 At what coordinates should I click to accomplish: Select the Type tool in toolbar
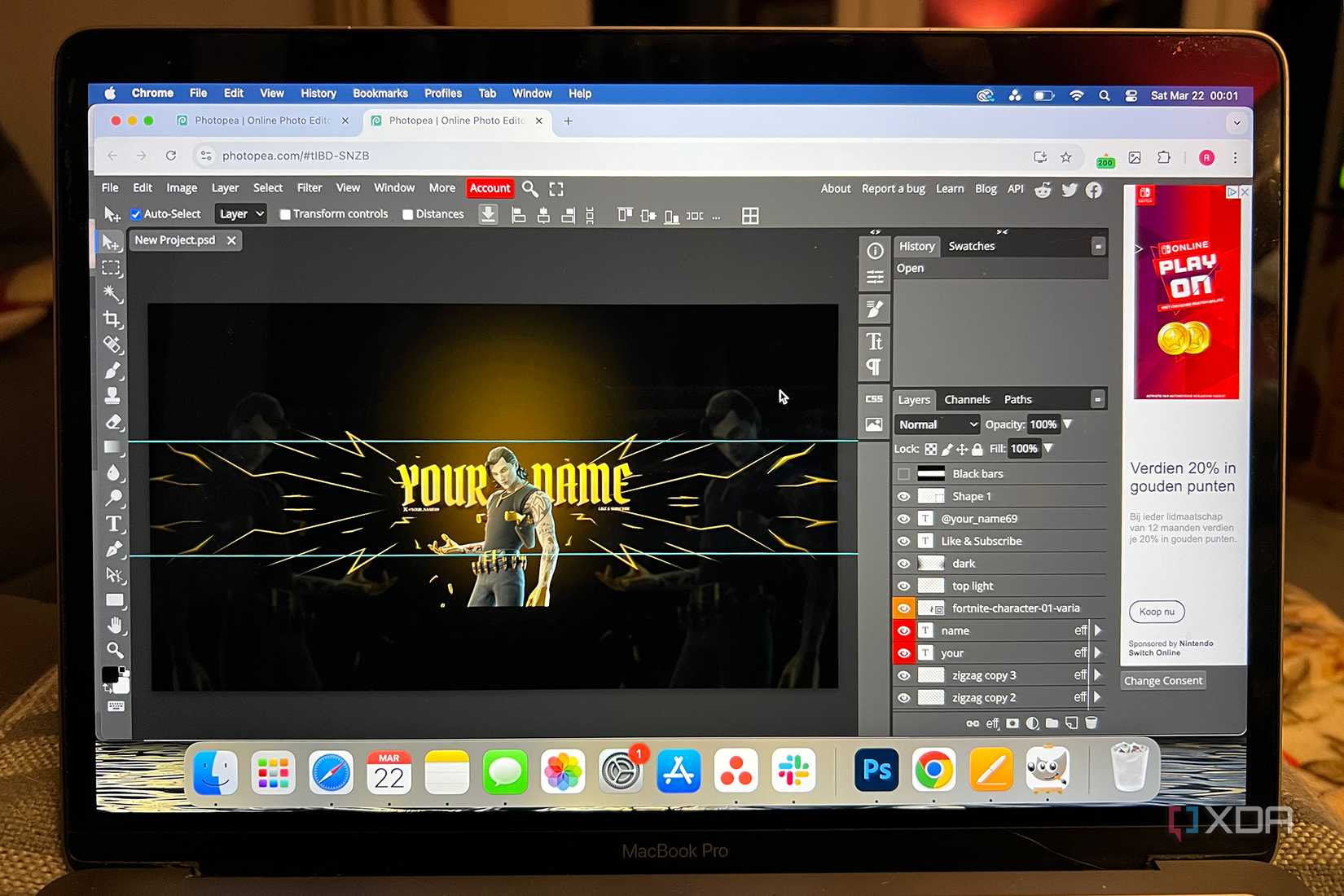click(x=114, y=524)
